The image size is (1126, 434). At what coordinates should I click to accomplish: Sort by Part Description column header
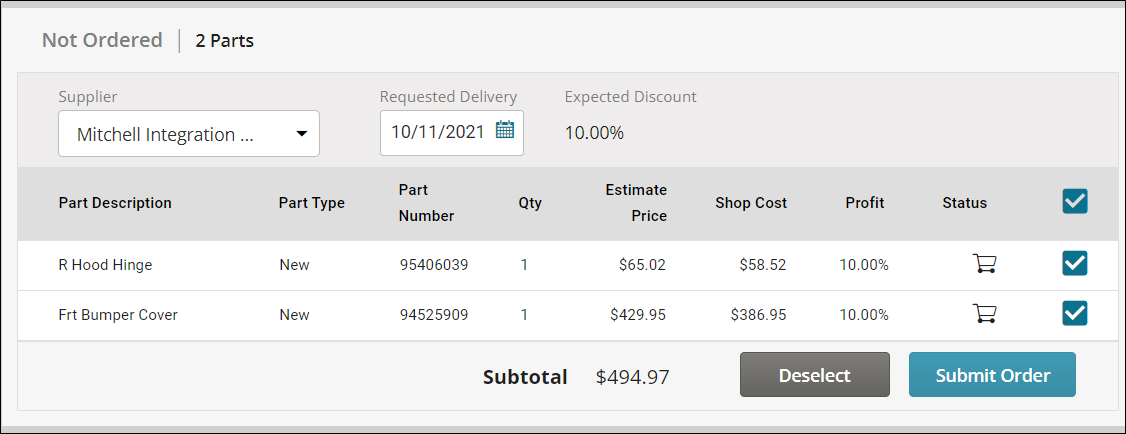(x=115, y=203)
